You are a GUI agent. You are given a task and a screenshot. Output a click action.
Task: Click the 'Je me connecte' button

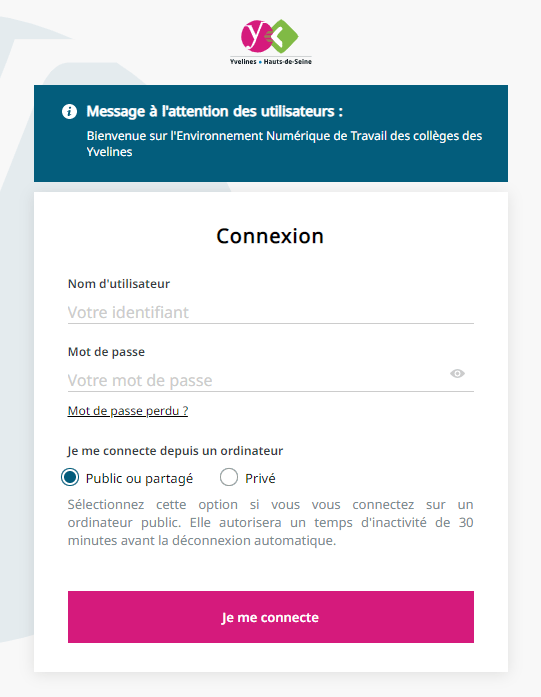pyautogui.click(x=270, y=617)
